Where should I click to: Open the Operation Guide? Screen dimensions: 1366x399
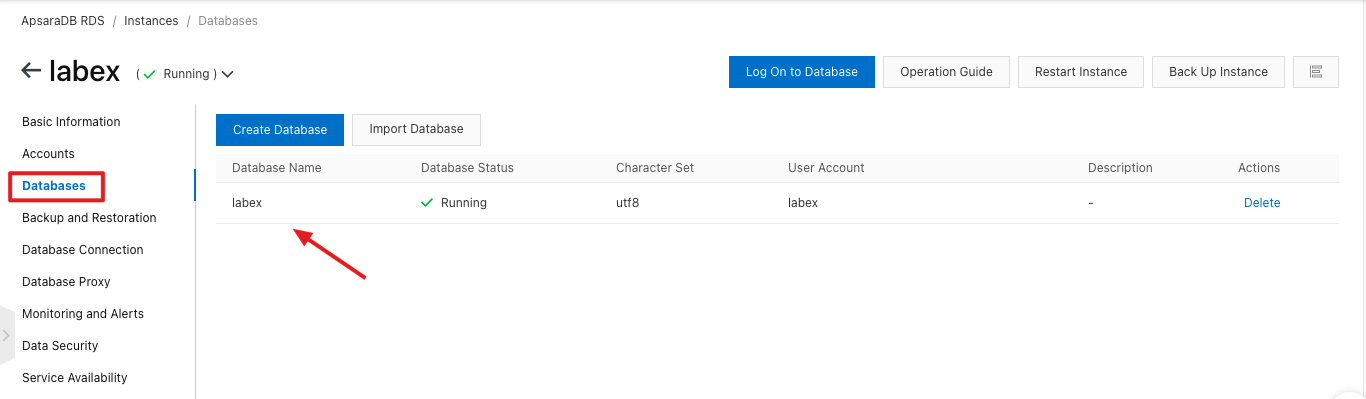click(x=946, y=72)
